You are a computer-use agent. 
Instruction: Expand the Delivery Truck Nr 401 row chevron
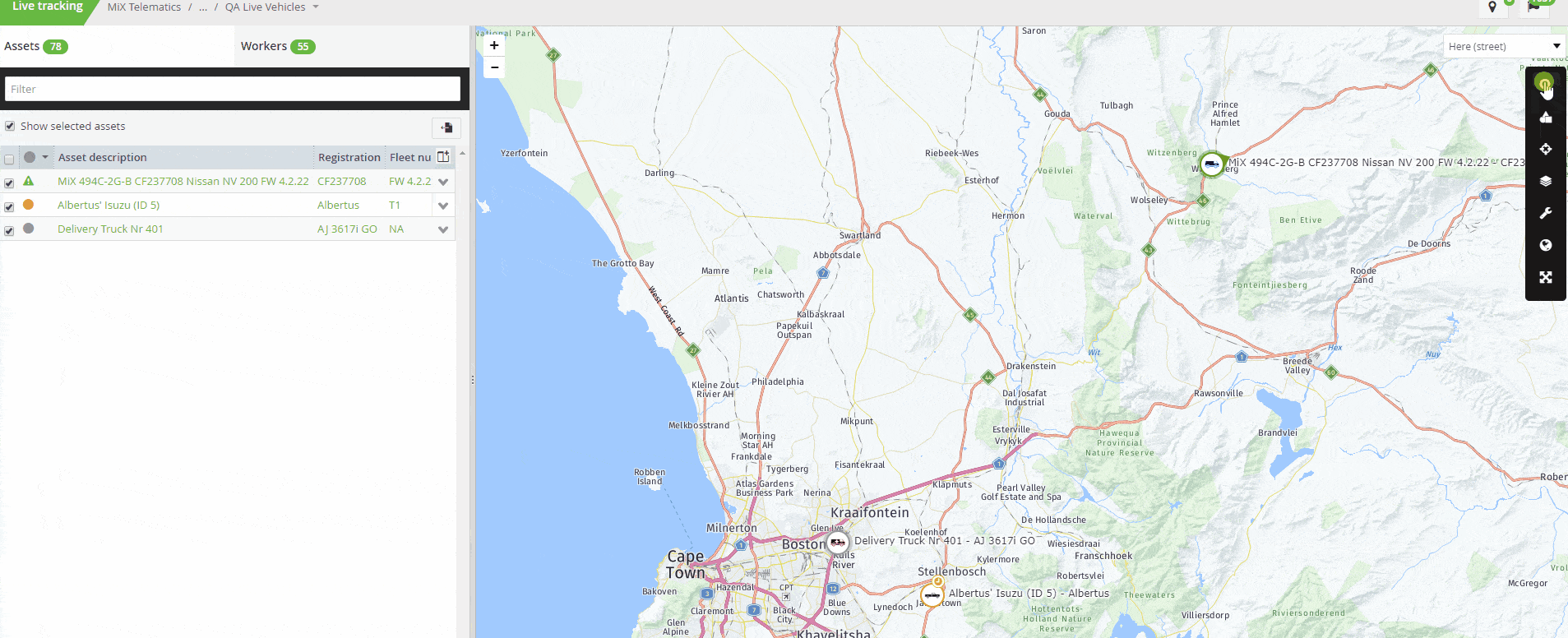pyautogui.click(x=443, y=229)
